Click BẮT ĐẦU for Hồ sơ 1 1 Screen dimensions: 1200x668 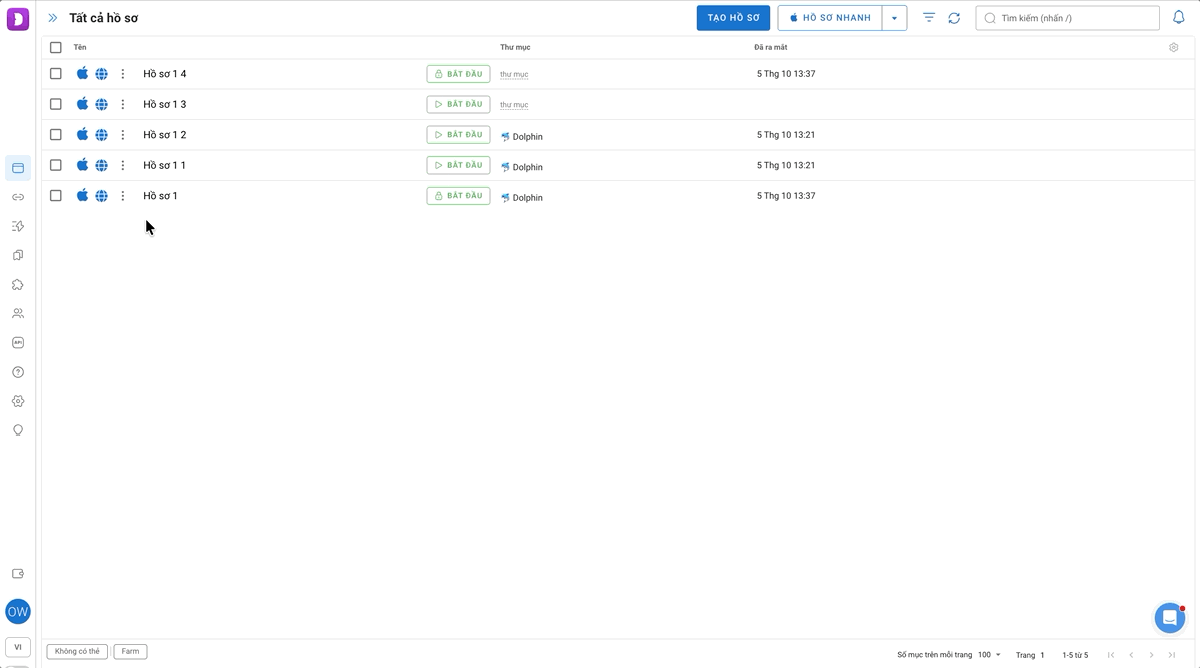tap(458, 165)
